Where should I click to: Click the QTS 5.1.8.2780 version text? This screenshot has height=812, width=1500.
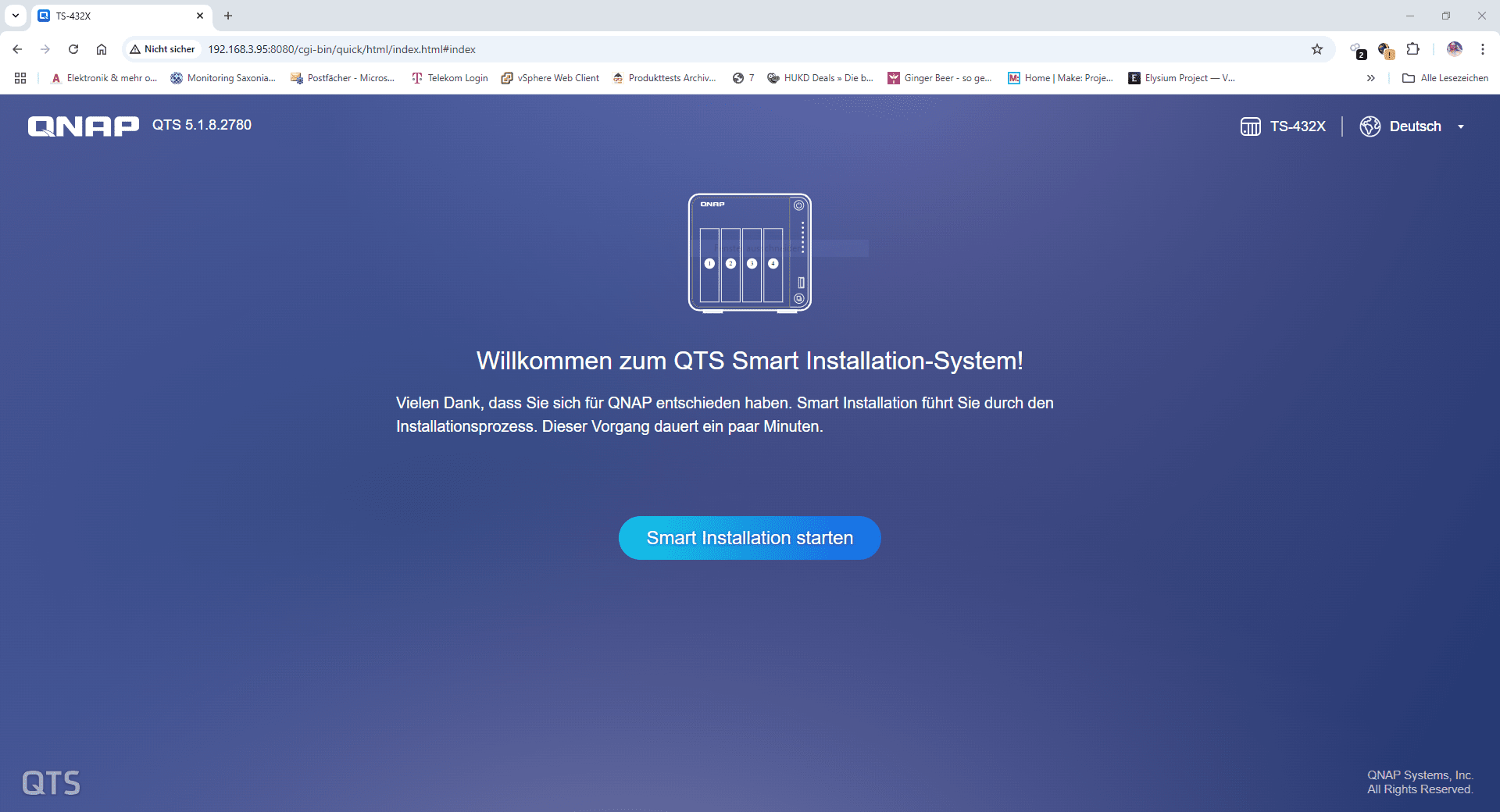(202, 125)
